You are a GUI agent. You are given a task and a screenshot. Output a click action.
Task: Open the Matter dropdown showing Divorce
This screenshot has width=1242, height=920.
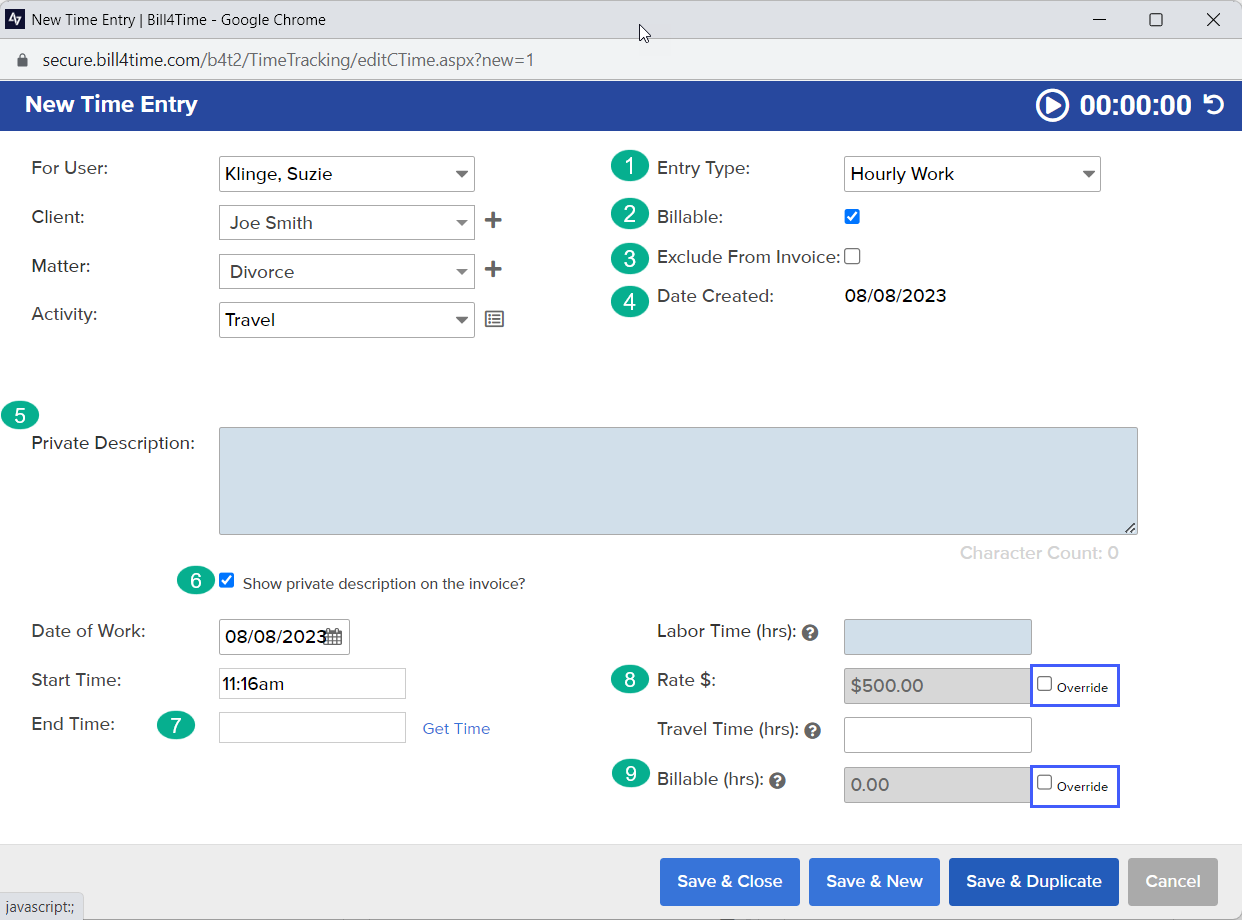[347, 271]
